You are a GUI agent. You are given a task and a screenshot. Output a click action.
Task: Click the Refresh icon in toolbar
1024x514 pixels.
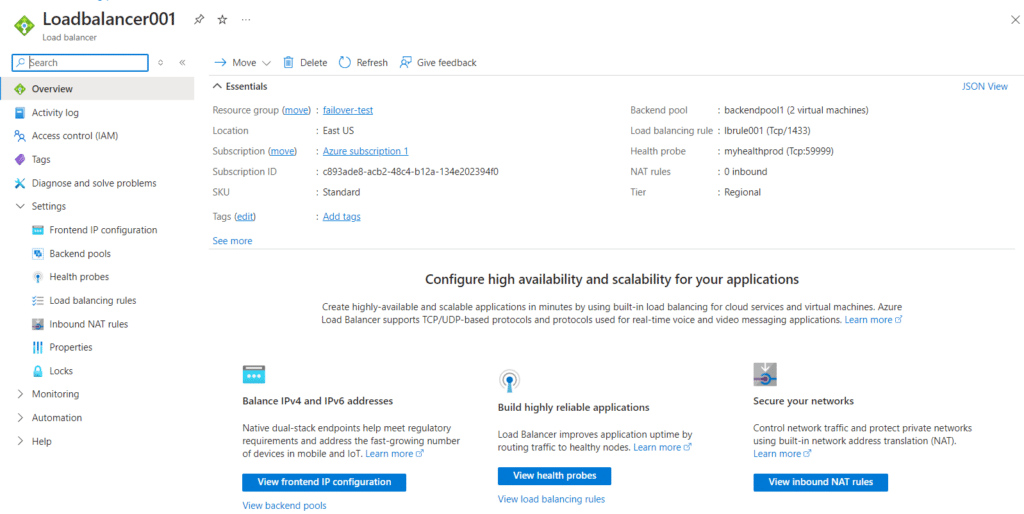pos(345,62)
